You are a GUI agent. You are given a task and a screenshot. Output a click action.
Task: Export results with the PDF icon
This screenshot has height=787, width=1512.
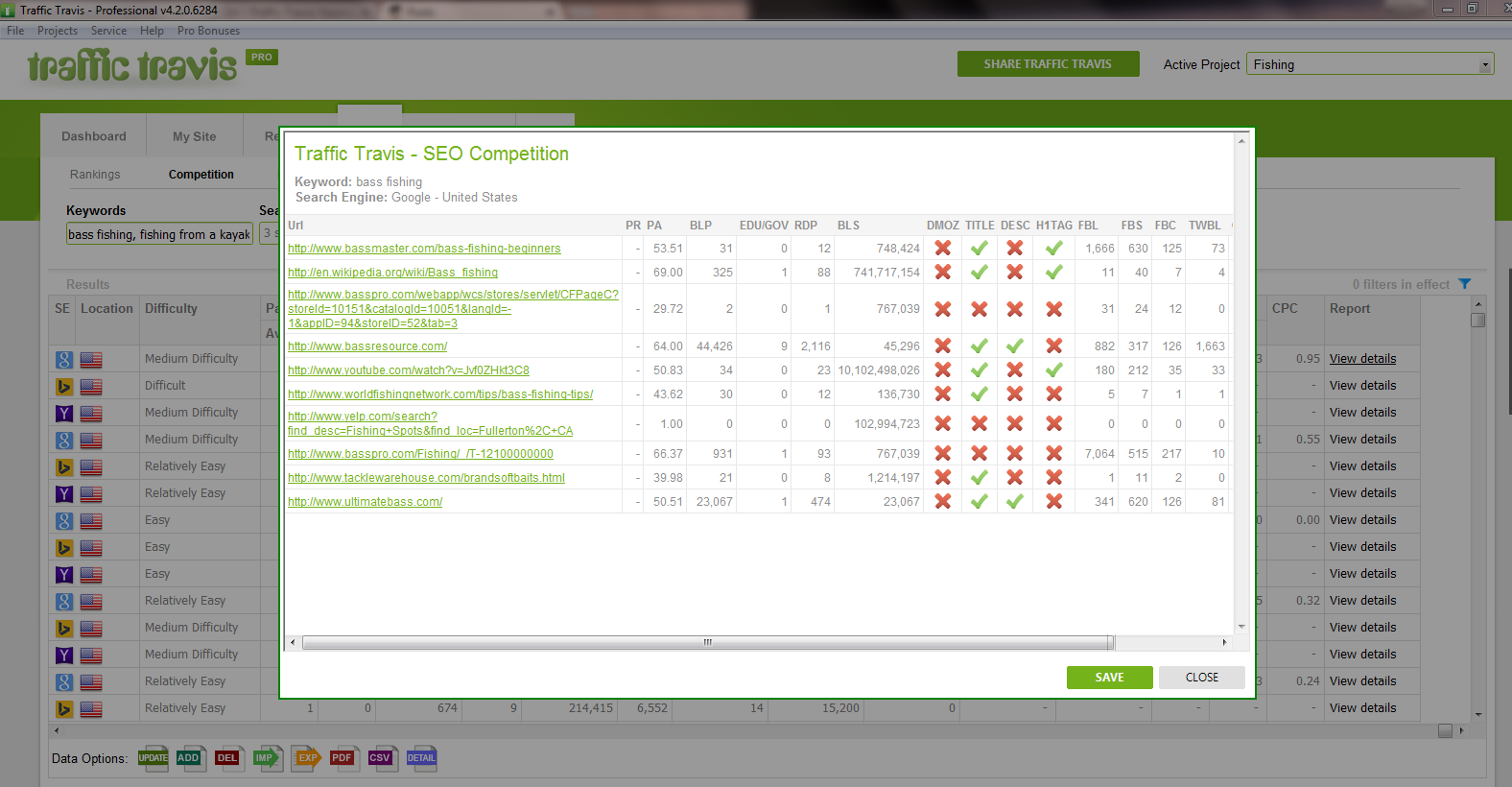point(343,757)
